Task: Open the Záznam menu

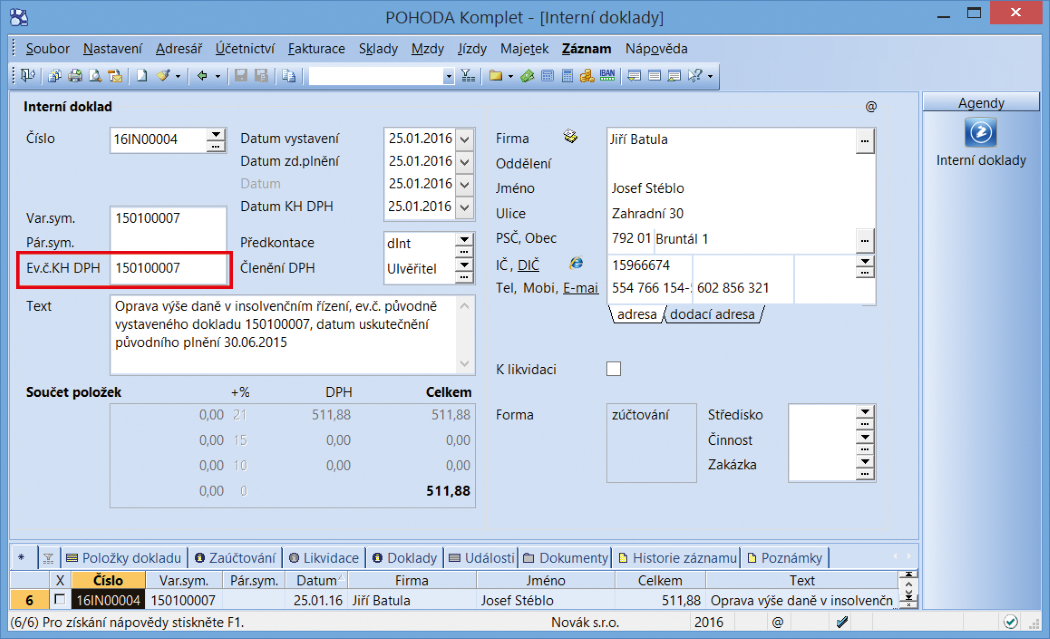Action: click(587, 49)
